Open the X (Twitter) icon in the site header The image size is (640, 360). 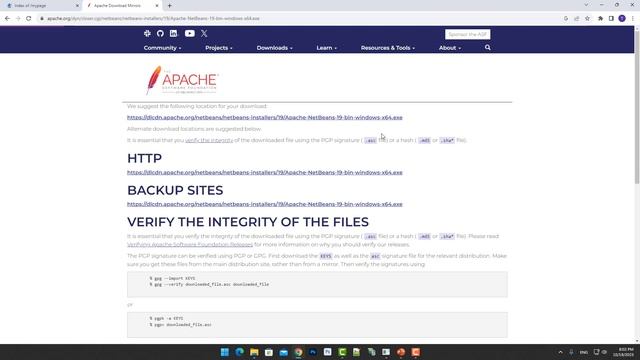tap(204, 33)
